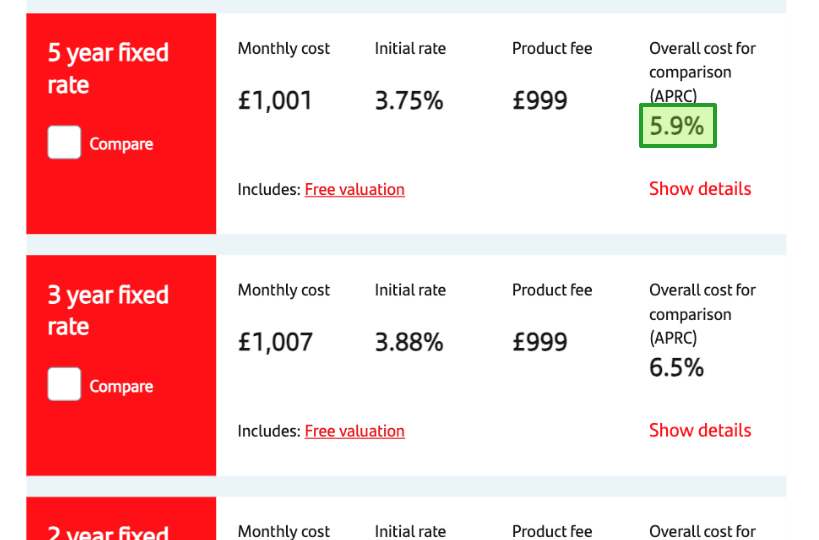
Task: Show details for the 5 year fixed rate
Action: click(699, 189)
